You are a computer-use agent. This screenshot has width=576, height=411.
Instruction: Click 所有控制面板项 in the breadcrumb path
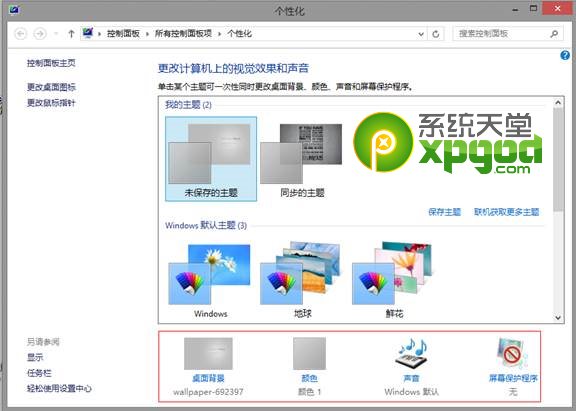[x=183, y=34]
